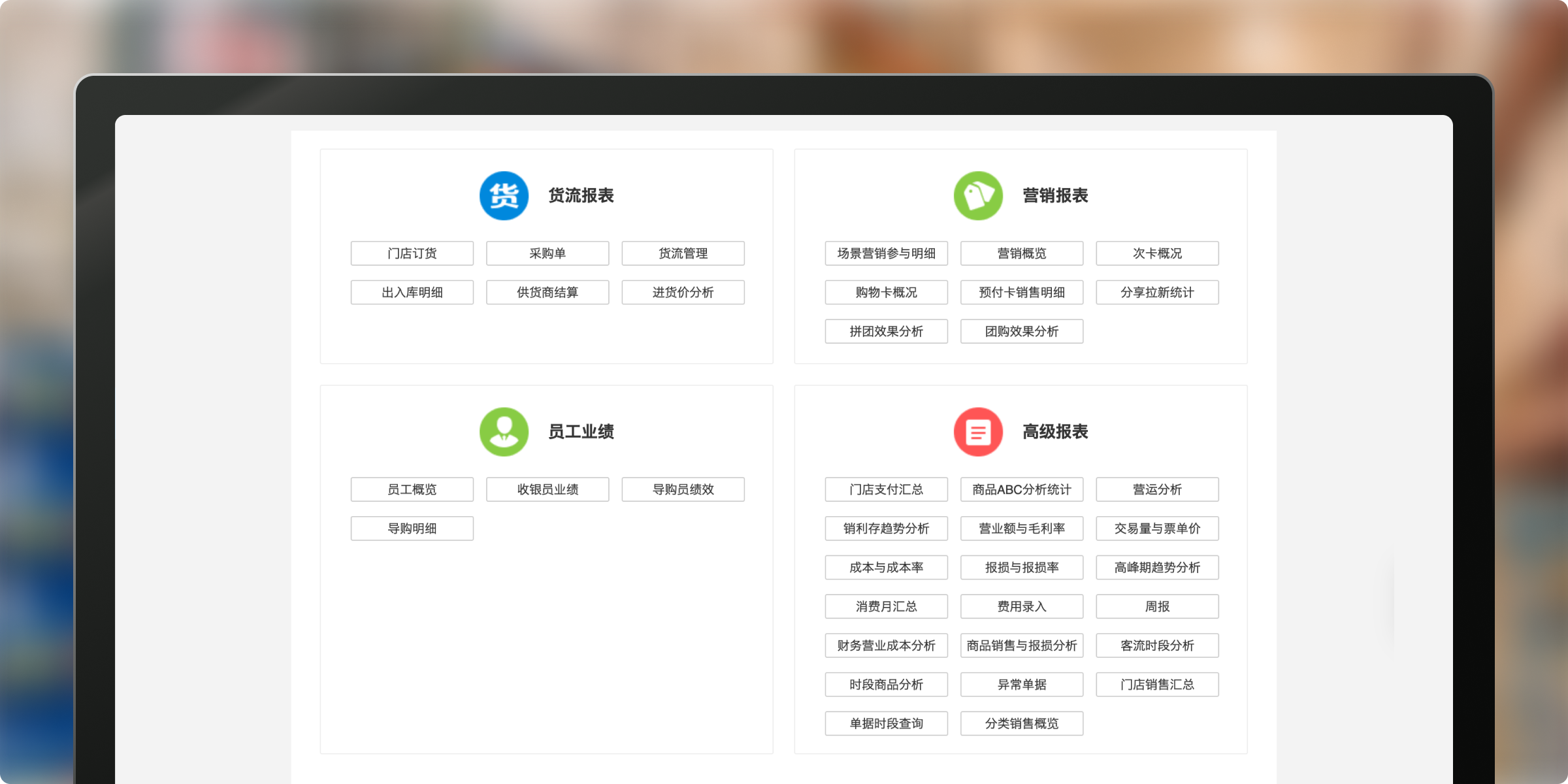
Task: Click the 员工概览 button
Action: pos(412,489)
